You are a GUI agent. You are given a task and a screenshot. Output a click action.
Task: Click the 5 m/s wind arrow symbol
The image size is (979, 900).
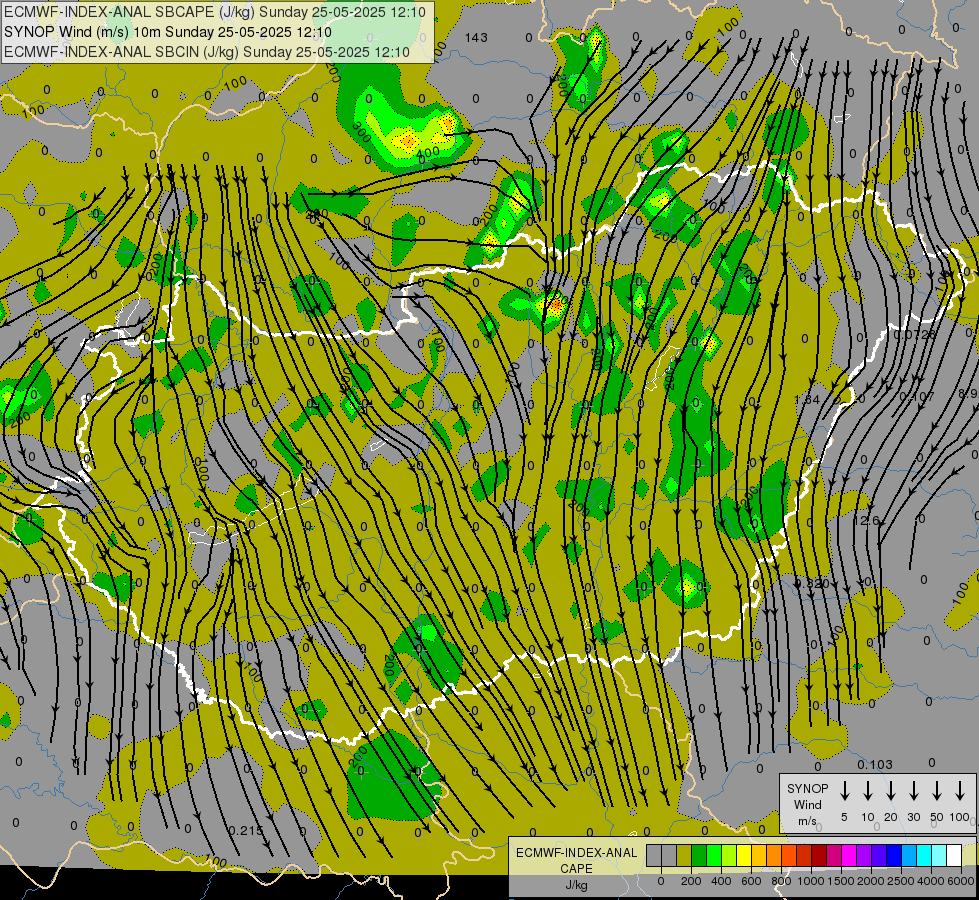844,791
